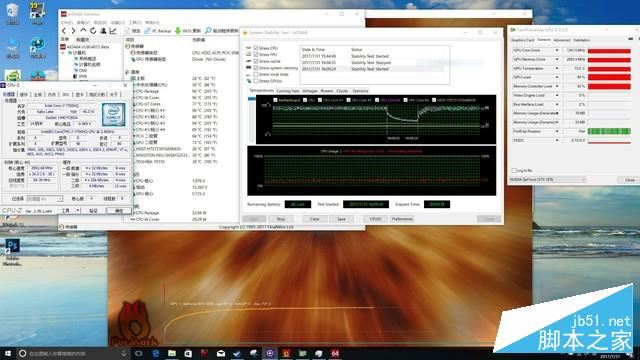Click the refresh icon in AIDA64 toolbar
Viewport: 640px width, 360px height.
(93, 31)
